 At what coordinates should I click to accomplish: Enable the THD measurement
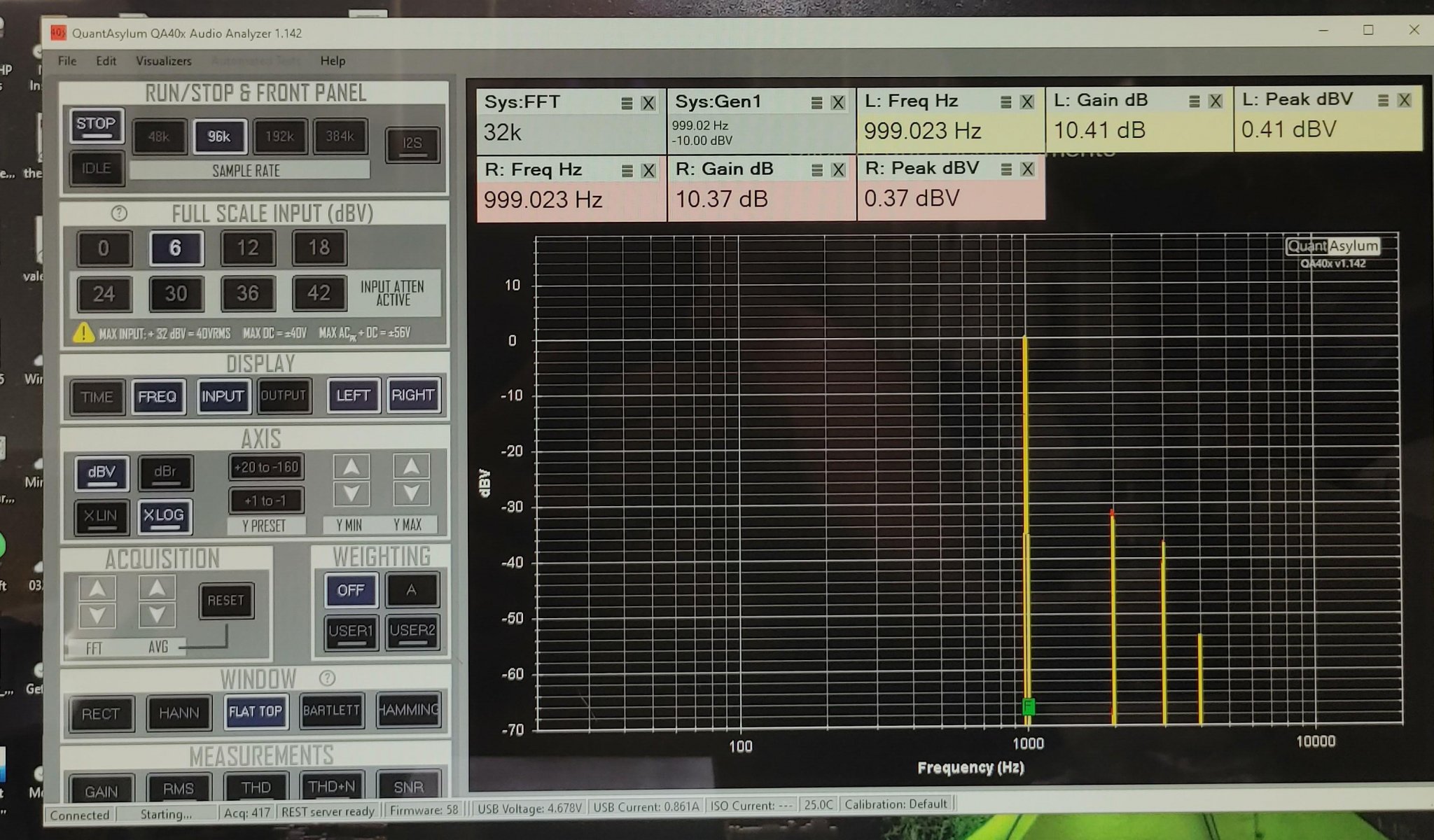pos(256,788)
